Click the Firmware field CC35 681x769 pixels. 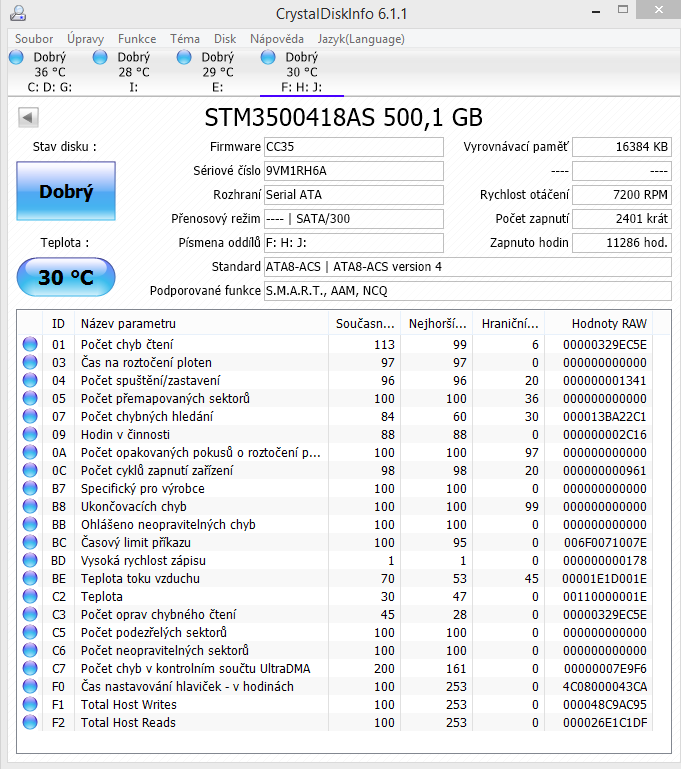click(353, 147)
